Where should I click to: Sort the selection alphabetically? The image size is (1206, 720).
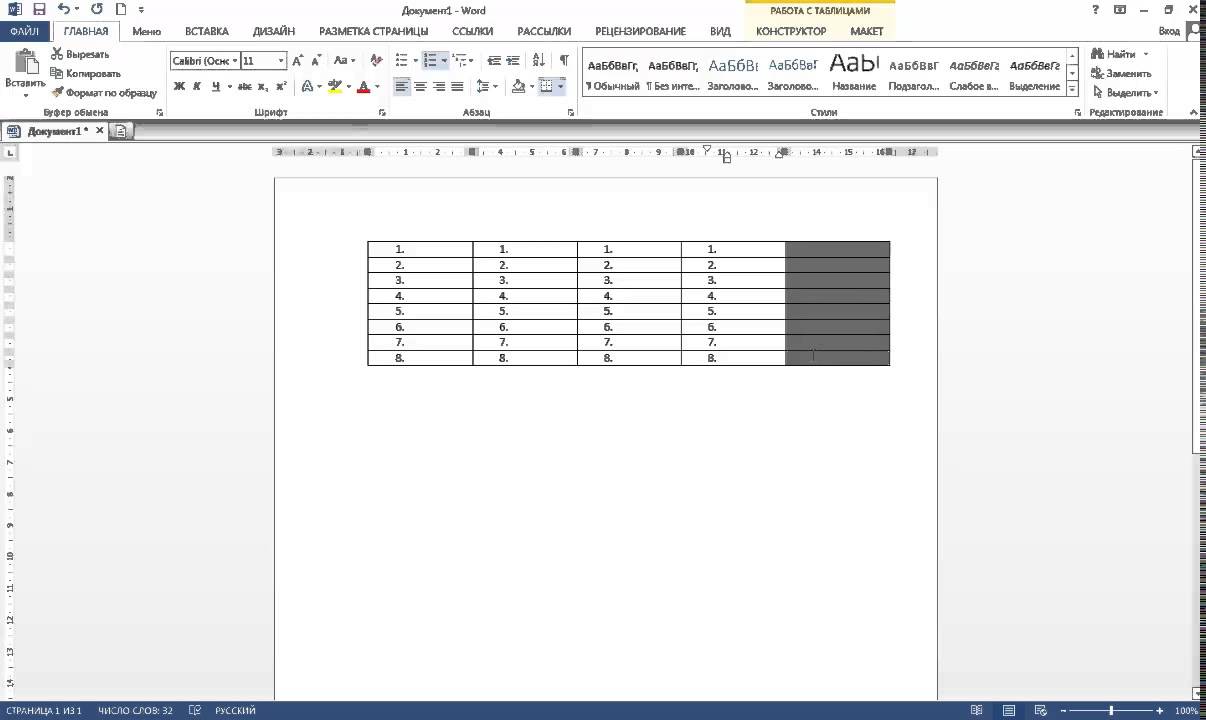point(539,61)
